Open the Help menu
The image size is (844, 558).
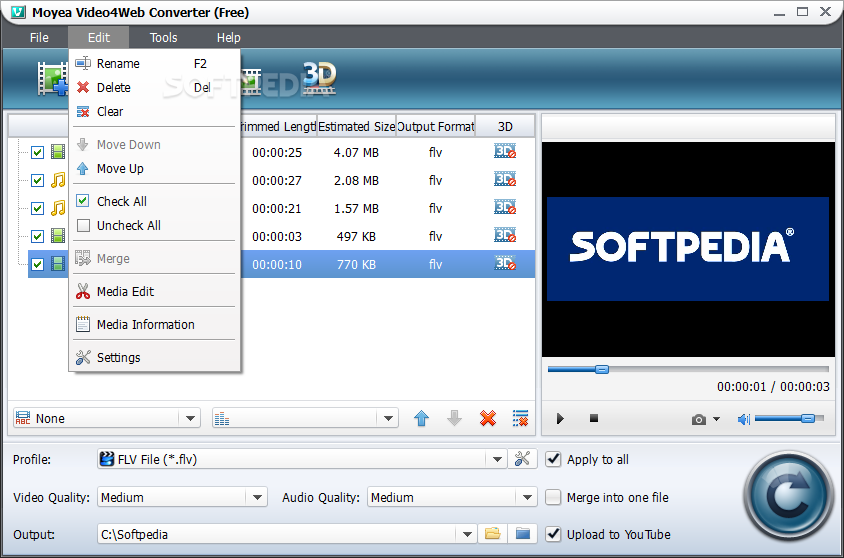(228, 38)
